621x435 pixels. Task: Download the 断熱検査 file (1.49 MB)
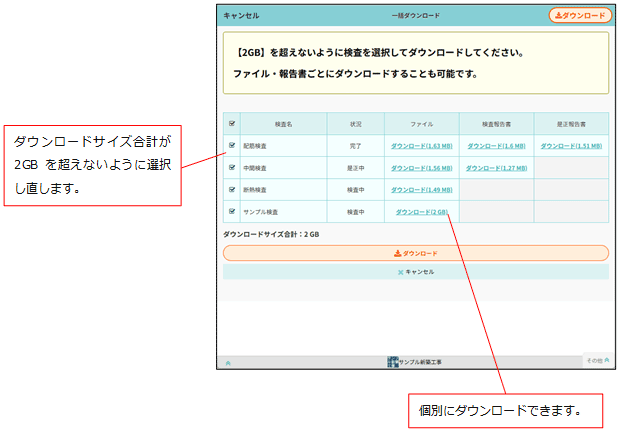pos(422,190)
